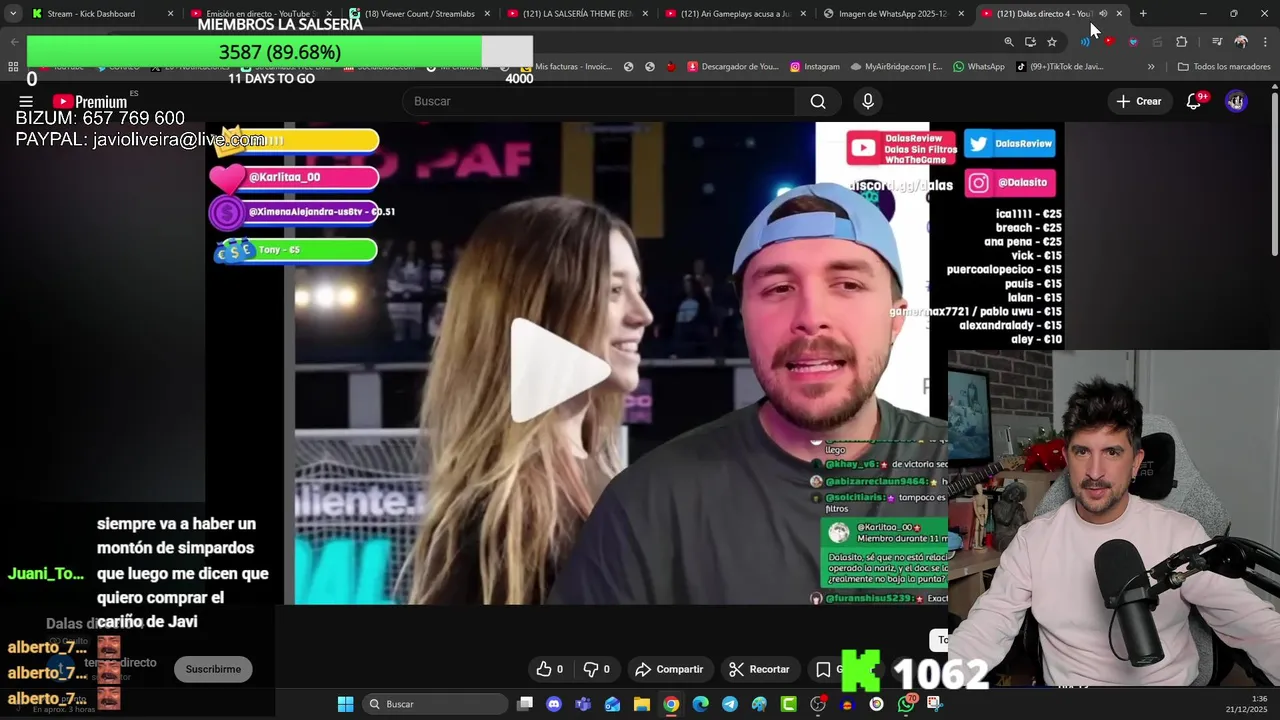Dislike the video with thumbs down
Screen dimensions: 1280x720
click(596, 669)
